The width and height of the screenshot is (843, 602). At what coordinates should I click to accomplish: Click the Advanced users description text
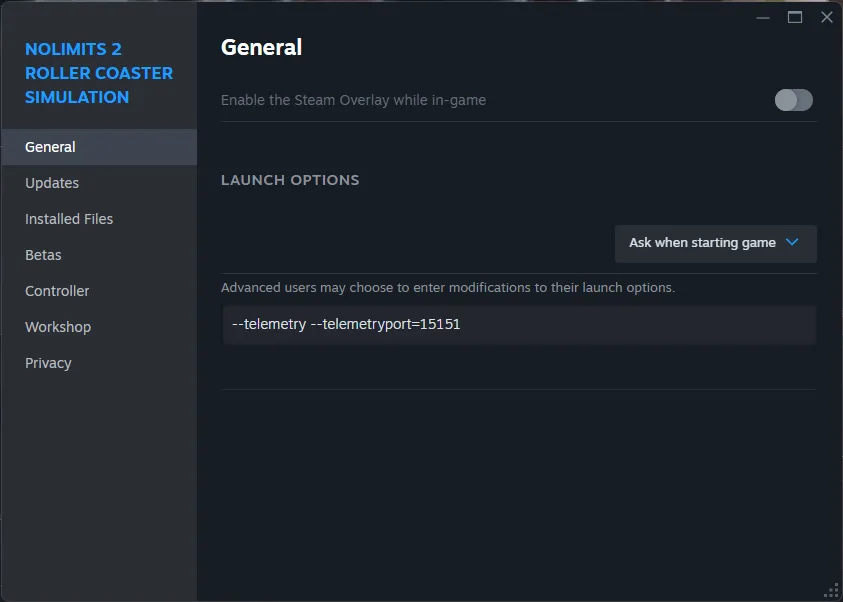448,288
